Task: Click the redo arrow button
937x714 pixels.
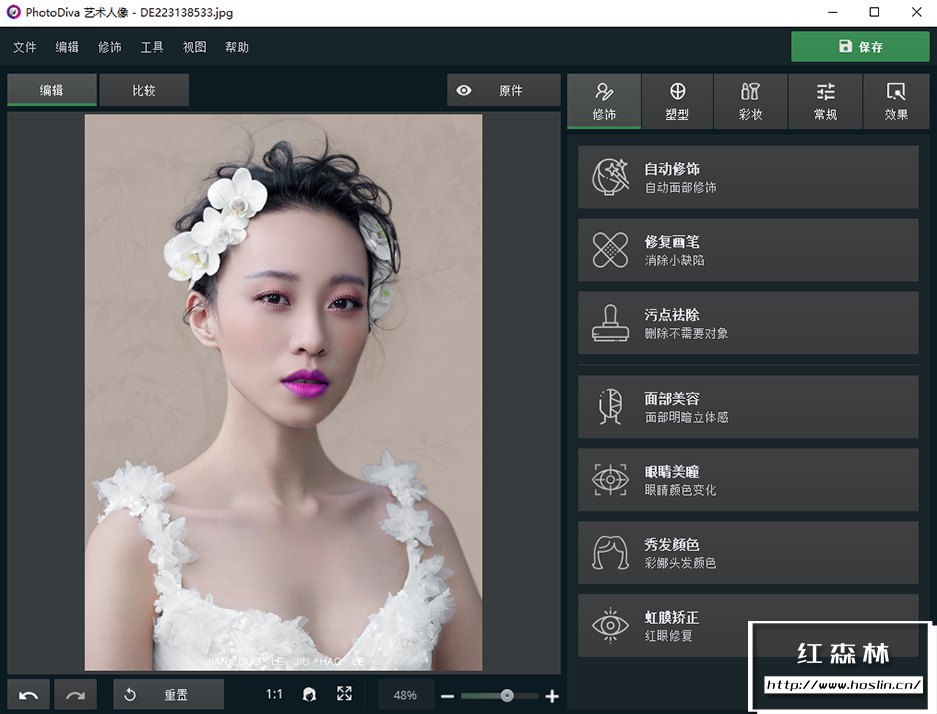Action: tap(75, 695)
